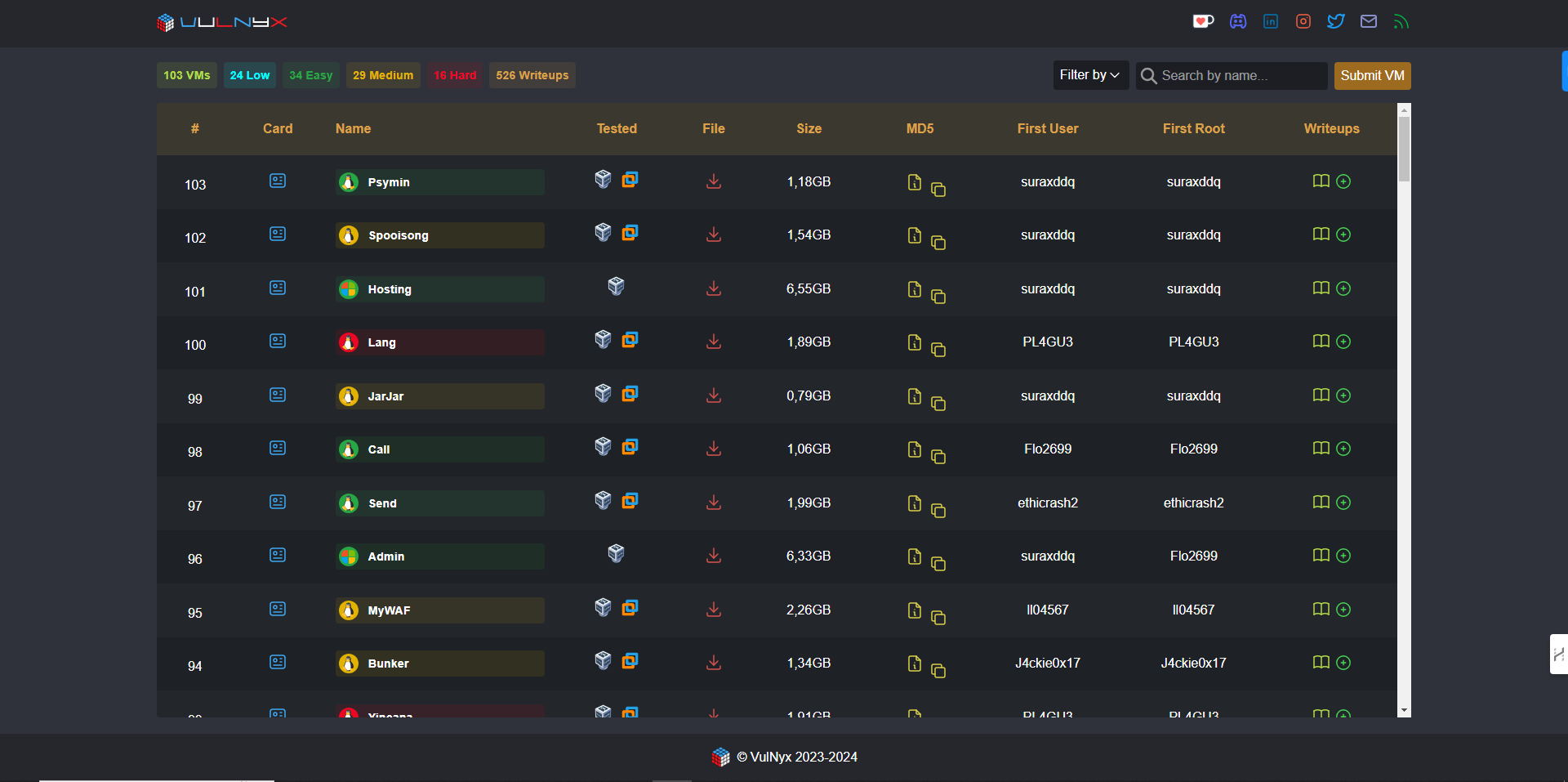The height and width of the screenshot is (782, 1568).
Task: Open the RSS feed icon
Action: pyautogui.click(x=1401, y=21)
